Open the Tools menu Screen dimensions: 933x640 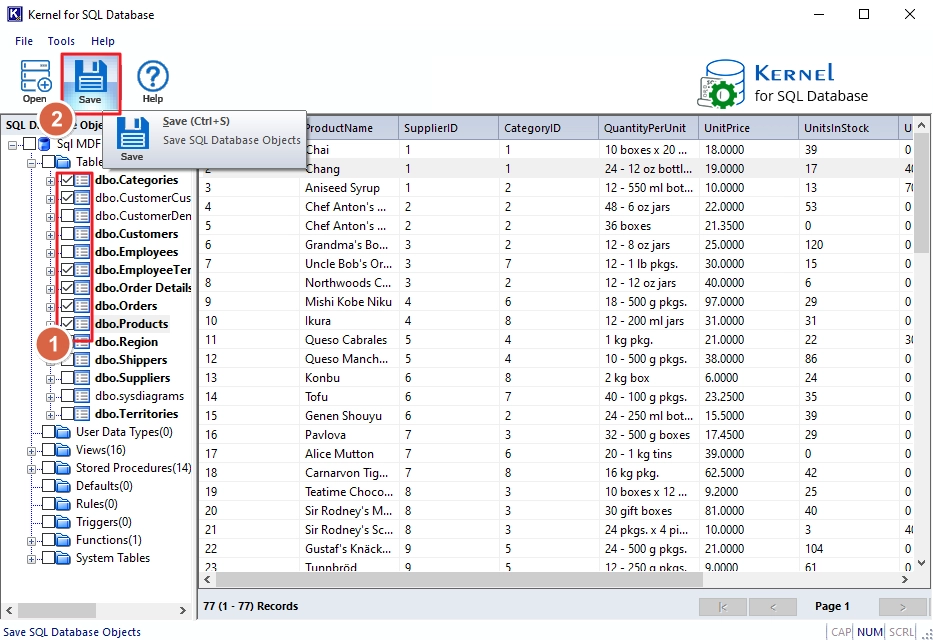coord(61,41)
